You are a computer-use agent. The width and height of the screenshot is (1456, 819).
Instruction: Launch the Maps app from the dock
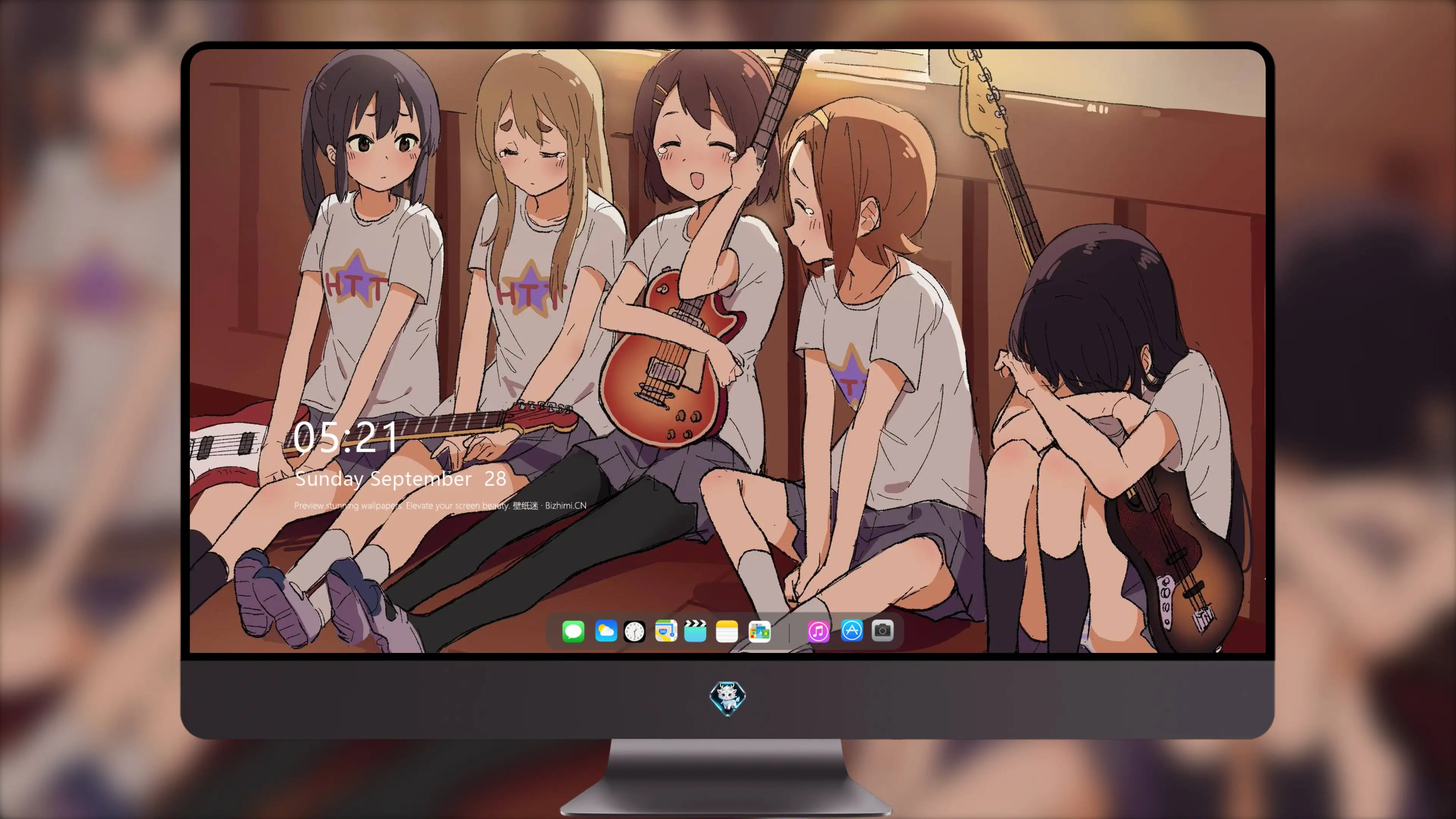(x=666, y=631)
